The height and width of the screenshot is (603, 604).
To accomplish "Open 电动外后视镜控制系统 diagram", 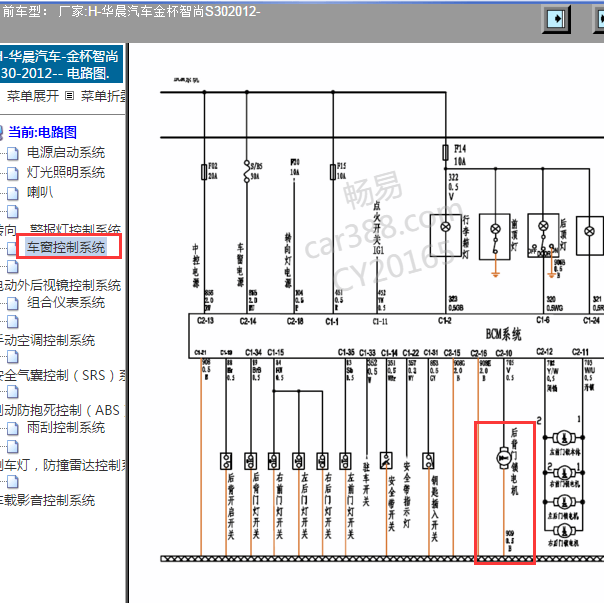I will [x=60, y=285].
